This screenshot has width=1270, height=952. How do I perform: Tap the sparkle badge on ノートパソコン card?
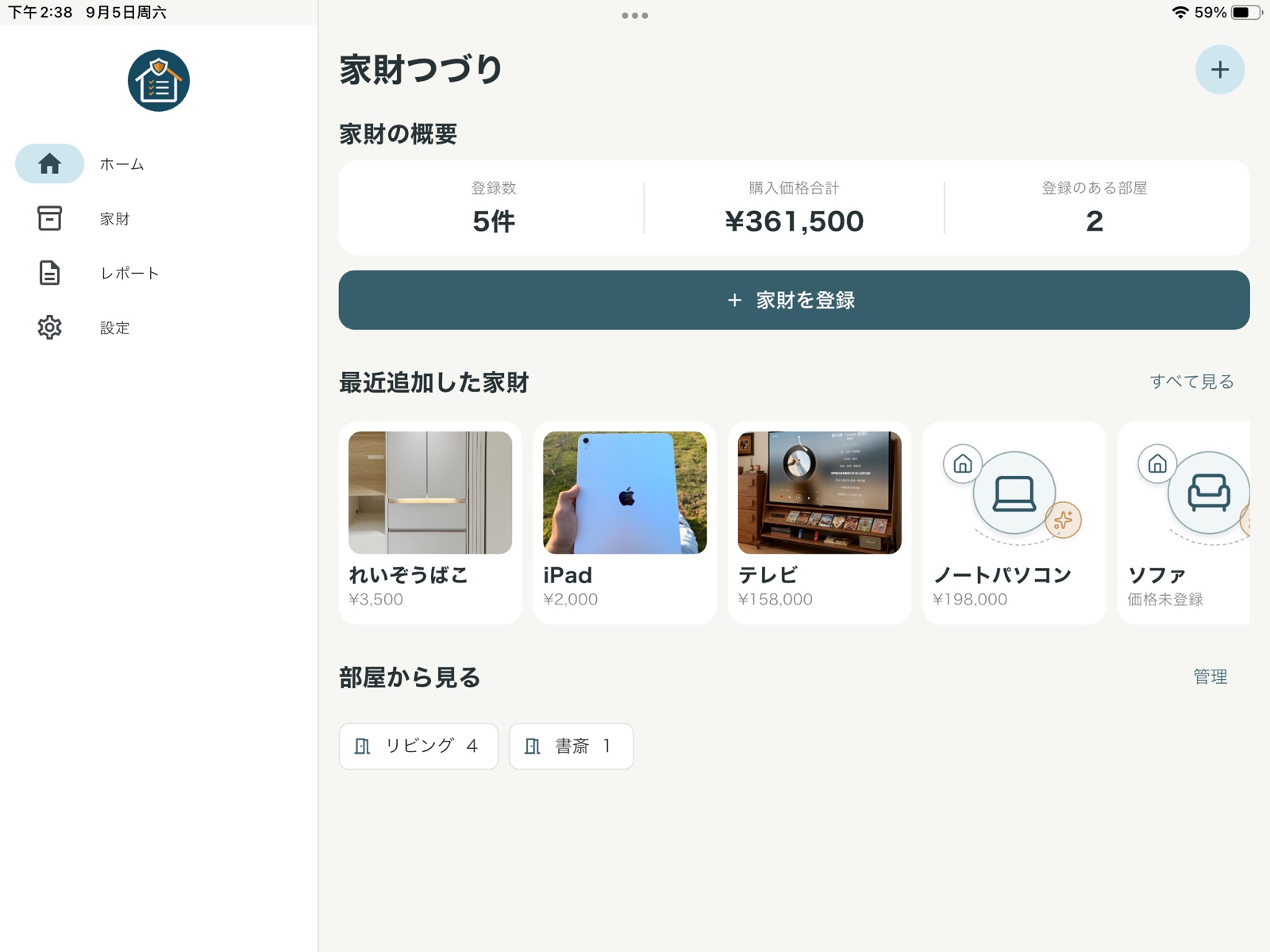click(x=1064, y=520)
